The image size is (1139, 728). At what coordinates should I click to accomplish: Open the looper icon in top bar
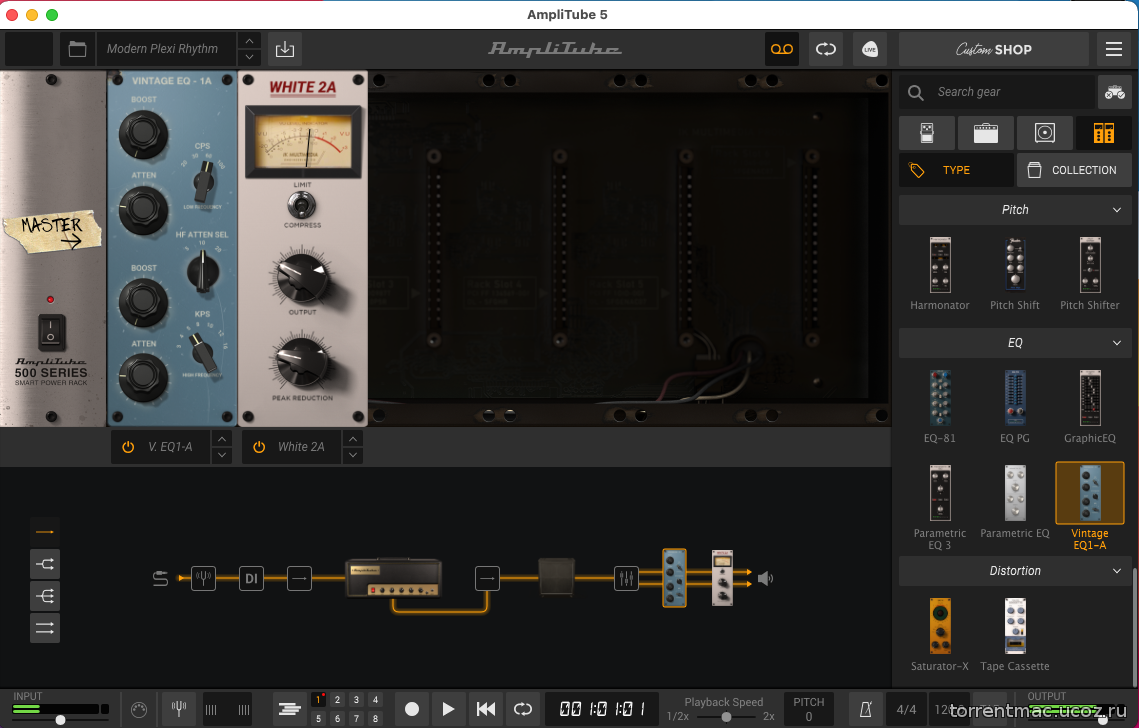[x=826, y=49]
